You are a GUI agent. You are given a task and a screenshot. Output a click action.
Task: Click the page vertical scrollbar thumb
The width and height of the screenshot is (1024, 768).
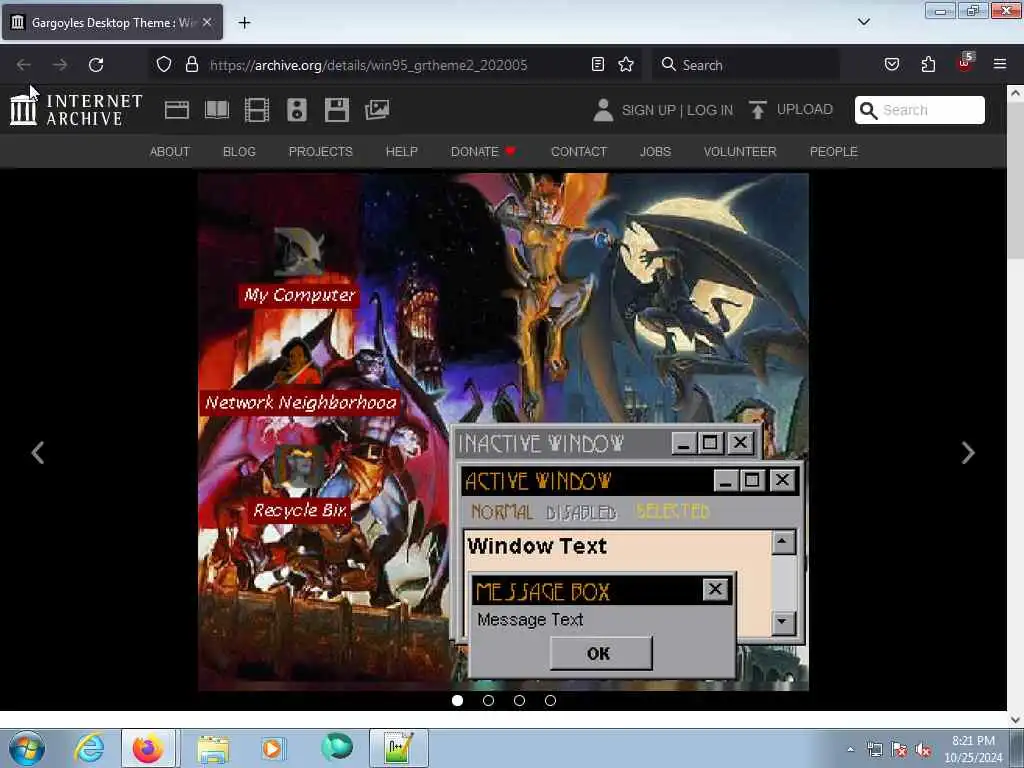1015,182
